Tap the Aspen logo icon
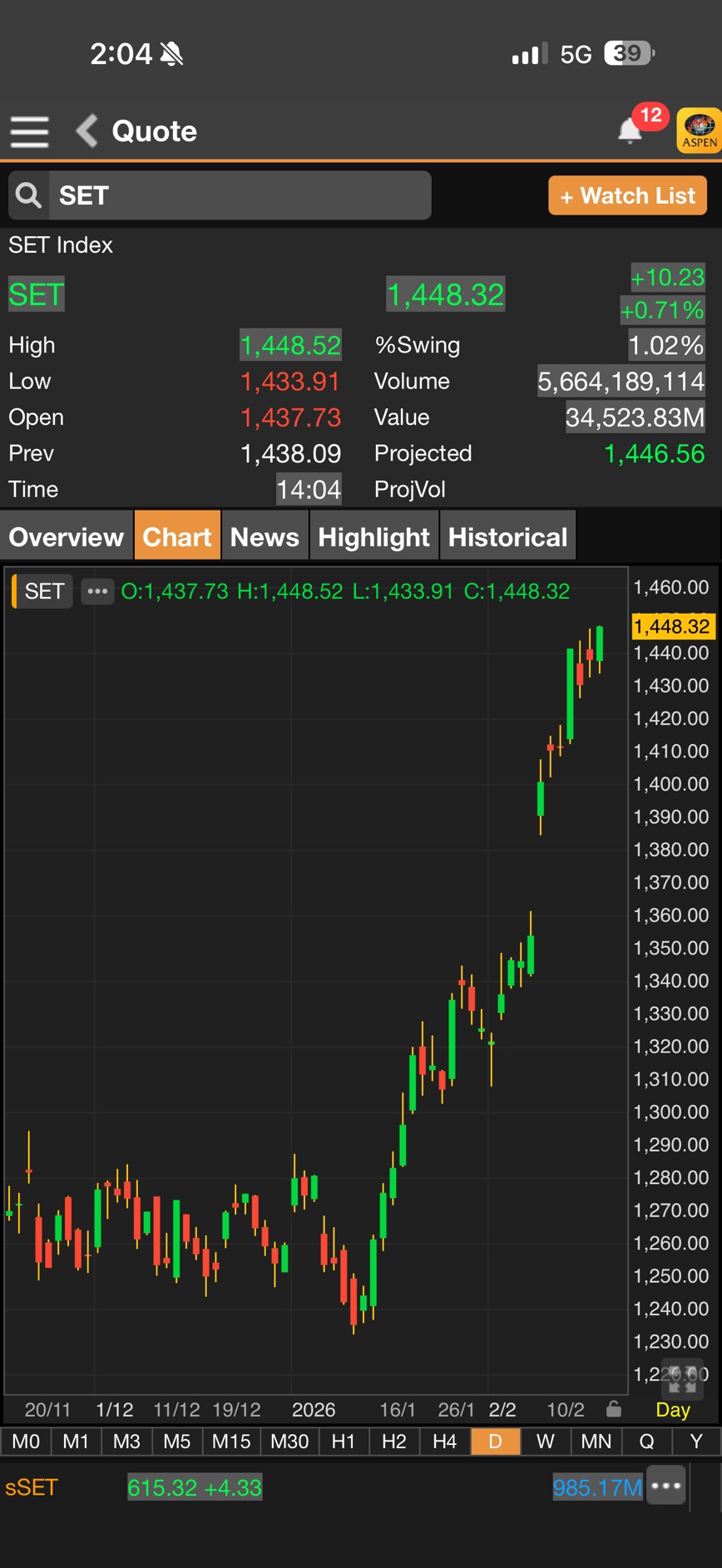722x1568 pixels. coord(699,131)
